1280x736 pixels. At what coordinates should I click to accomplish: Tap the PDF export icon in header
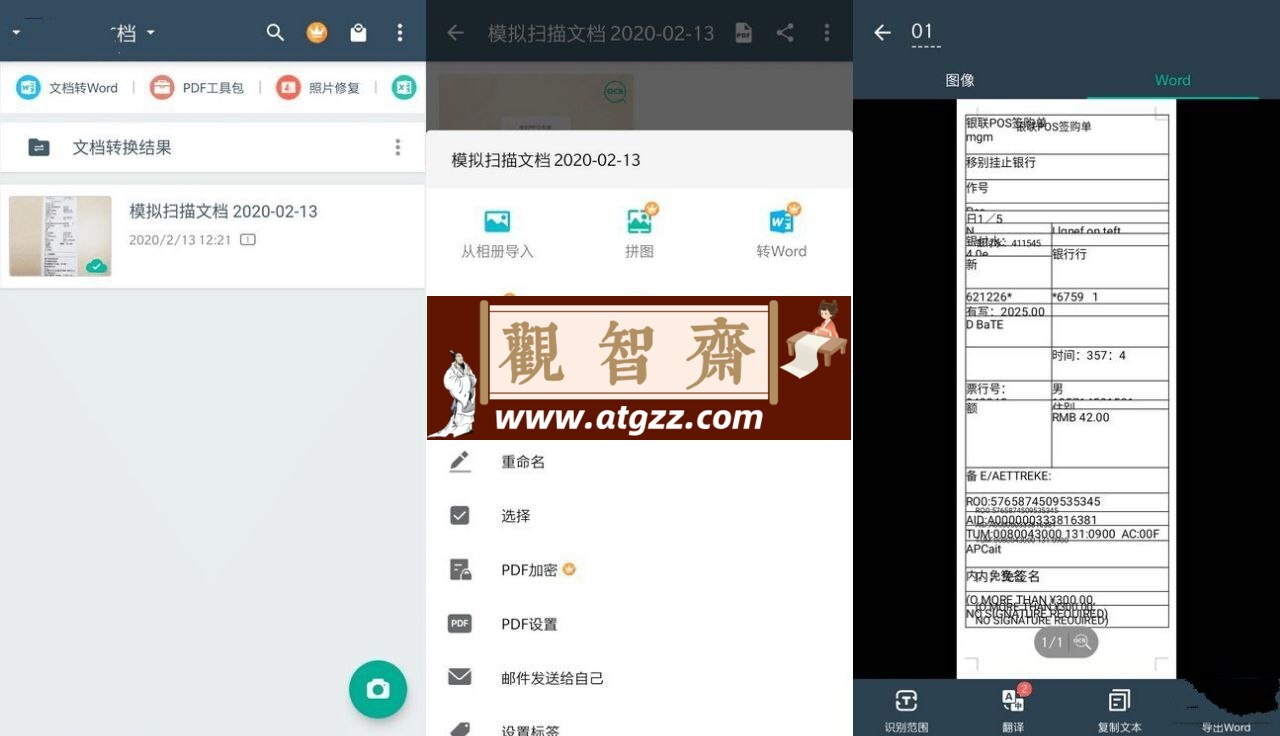point(743,33)
